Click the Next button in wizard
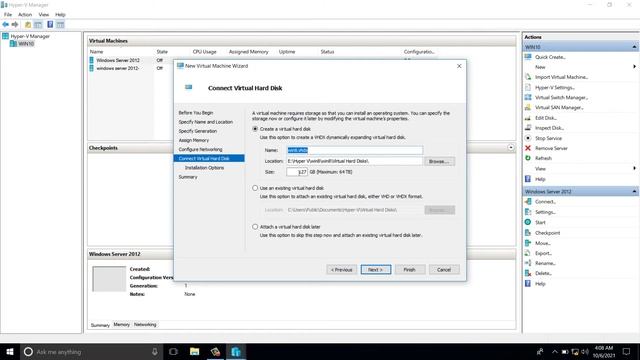Viewport: 640px width, 360px height. tap(376, 269)
